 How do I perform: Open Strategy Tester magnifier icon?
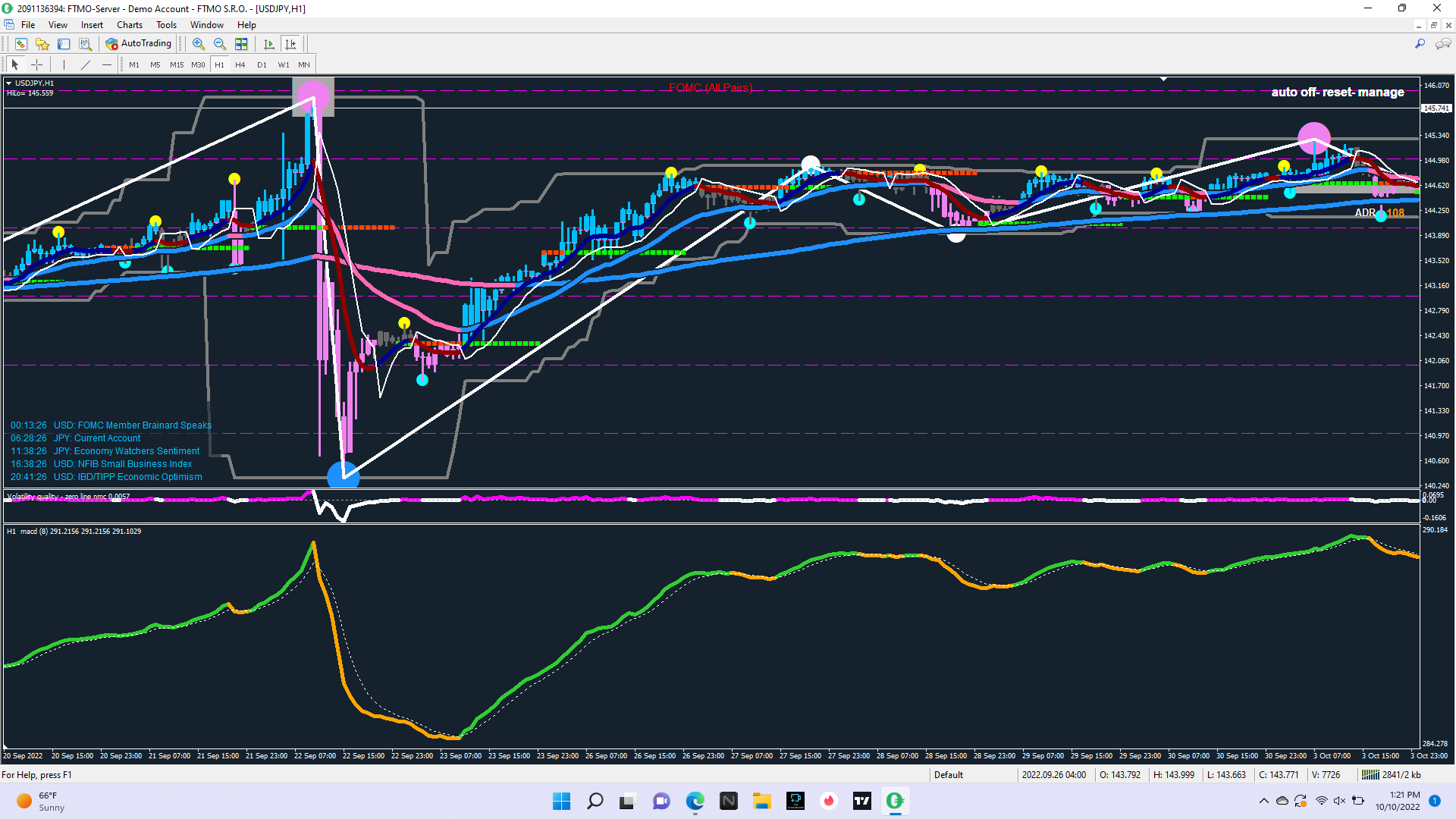(x=86, y=44)
